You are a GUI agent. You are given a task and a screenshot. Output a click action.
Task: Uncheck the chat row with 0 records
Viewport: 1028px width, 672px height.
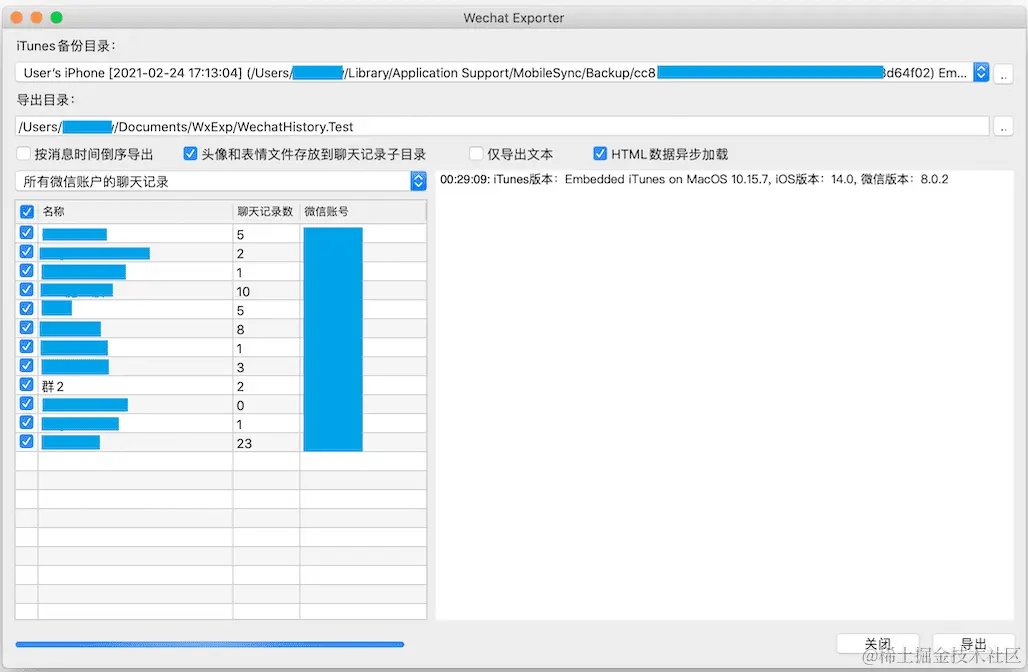27,404
